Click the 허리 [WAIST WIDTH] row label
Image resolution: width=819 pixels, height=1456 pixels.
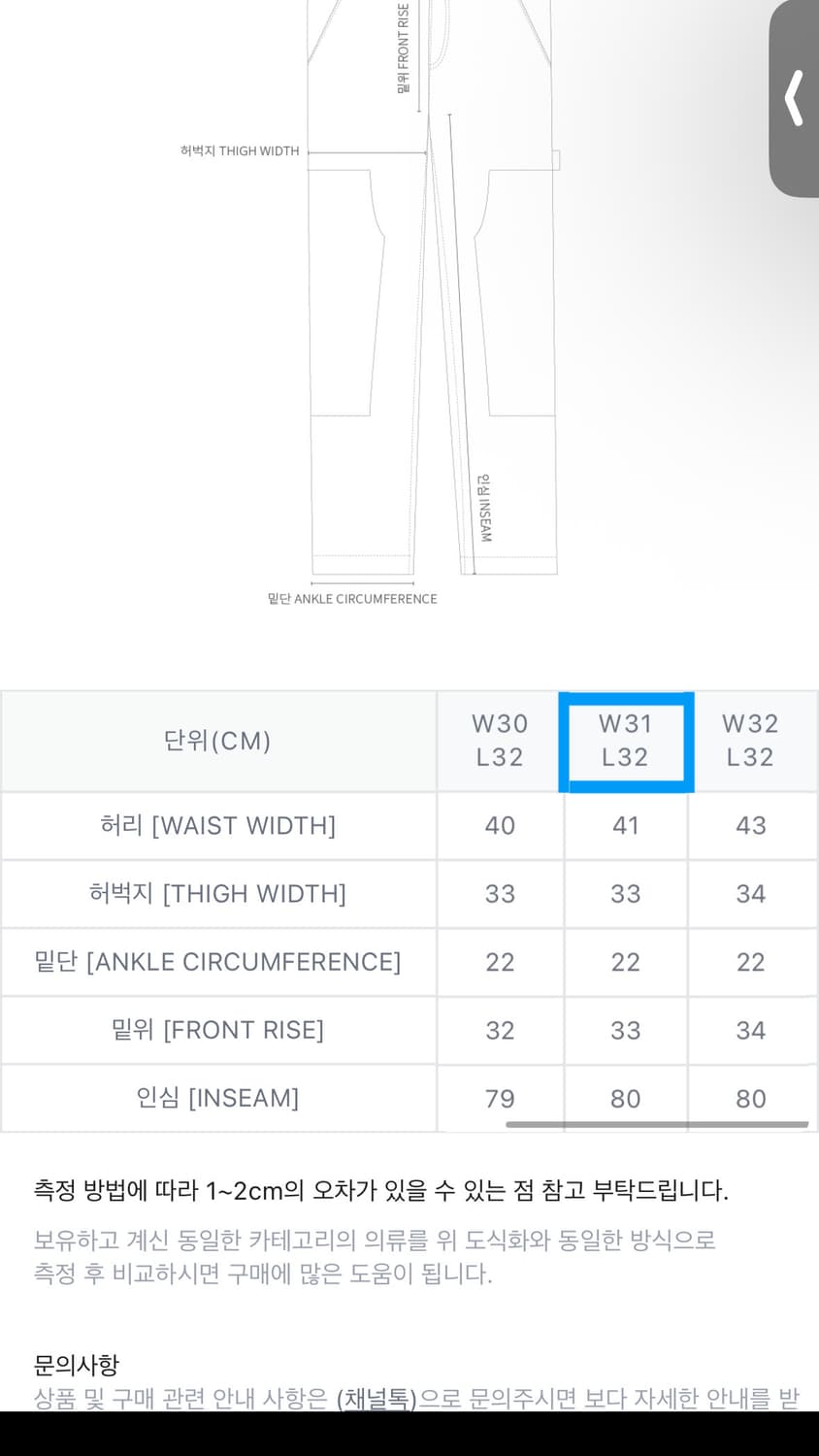click(x=217, y=825)
